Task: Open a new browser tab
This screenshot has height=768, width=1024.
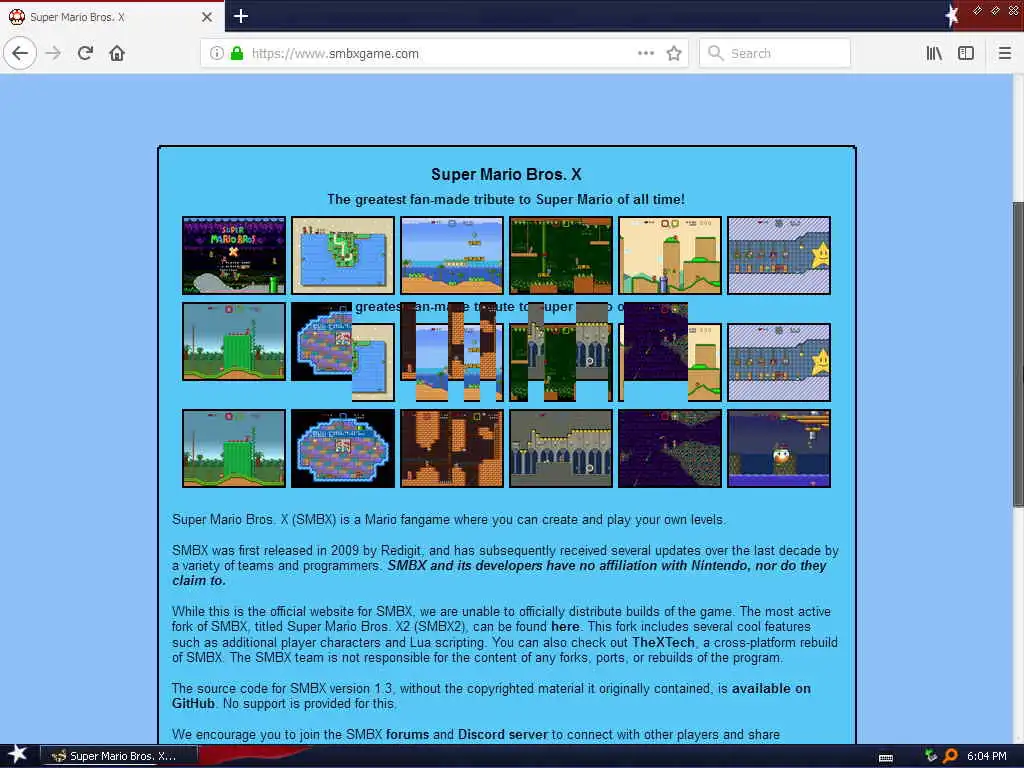Action: tap(240, 16)
